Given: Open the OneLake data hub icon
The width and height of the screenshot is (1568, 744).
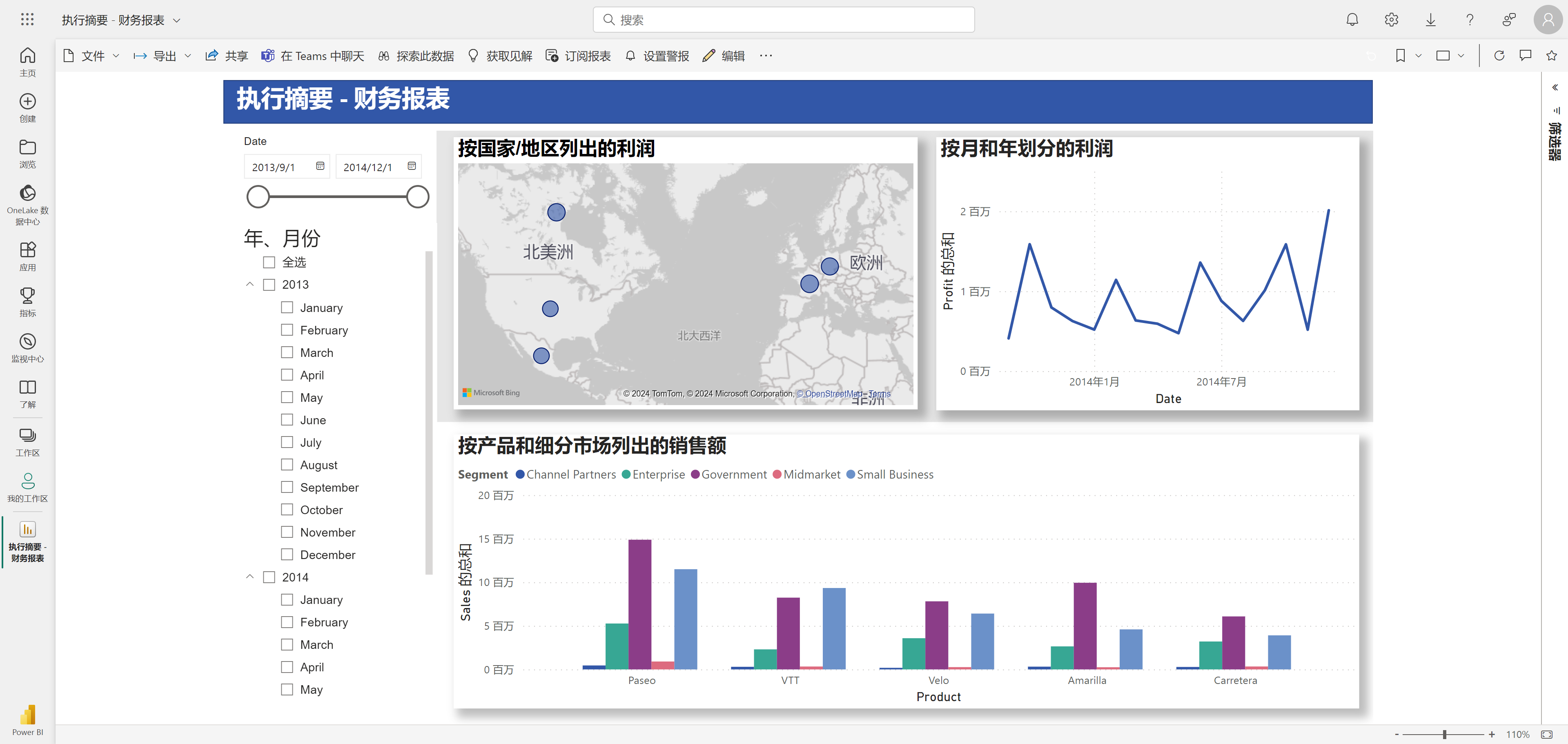Looking at the screenshot, I should click(x=27, y=194).
